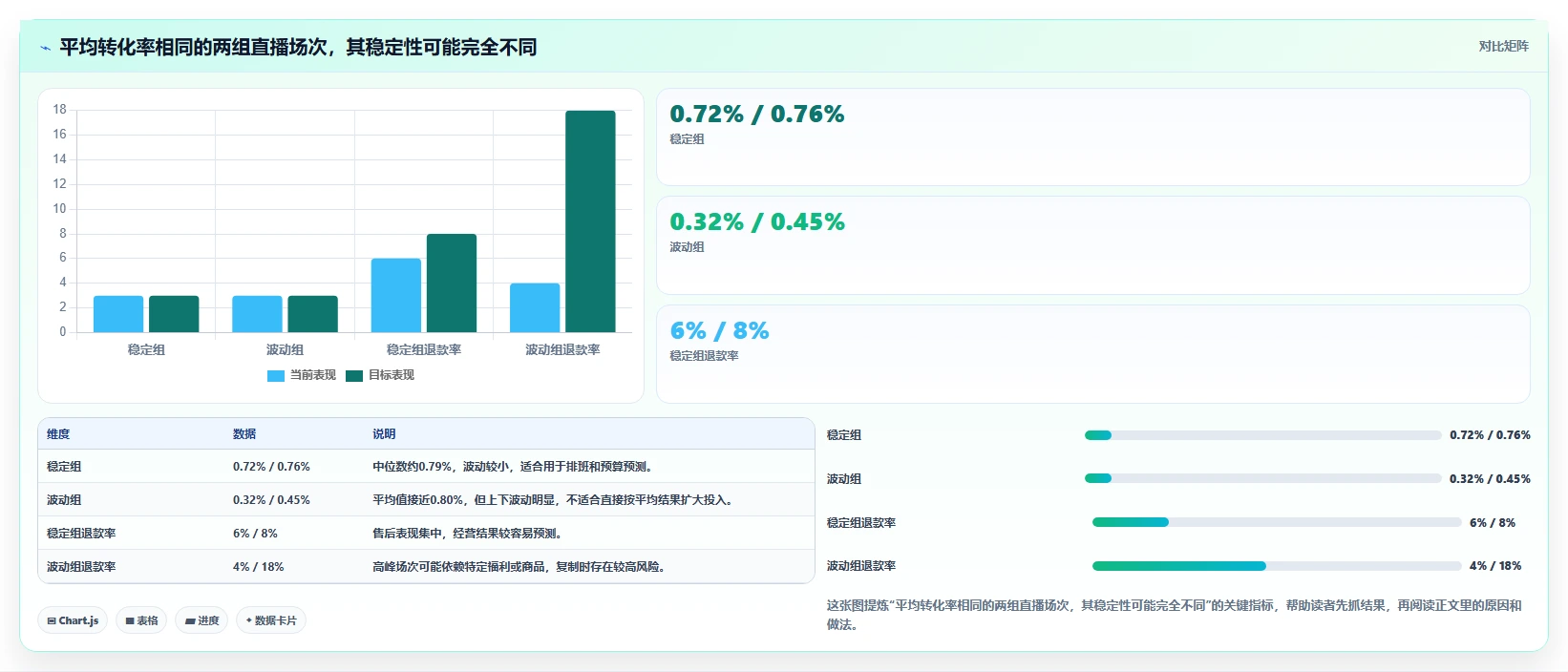The width and height of the screenshot is (1568, 672).
Task: Click the 数据 column header
Action: (244, 434)
